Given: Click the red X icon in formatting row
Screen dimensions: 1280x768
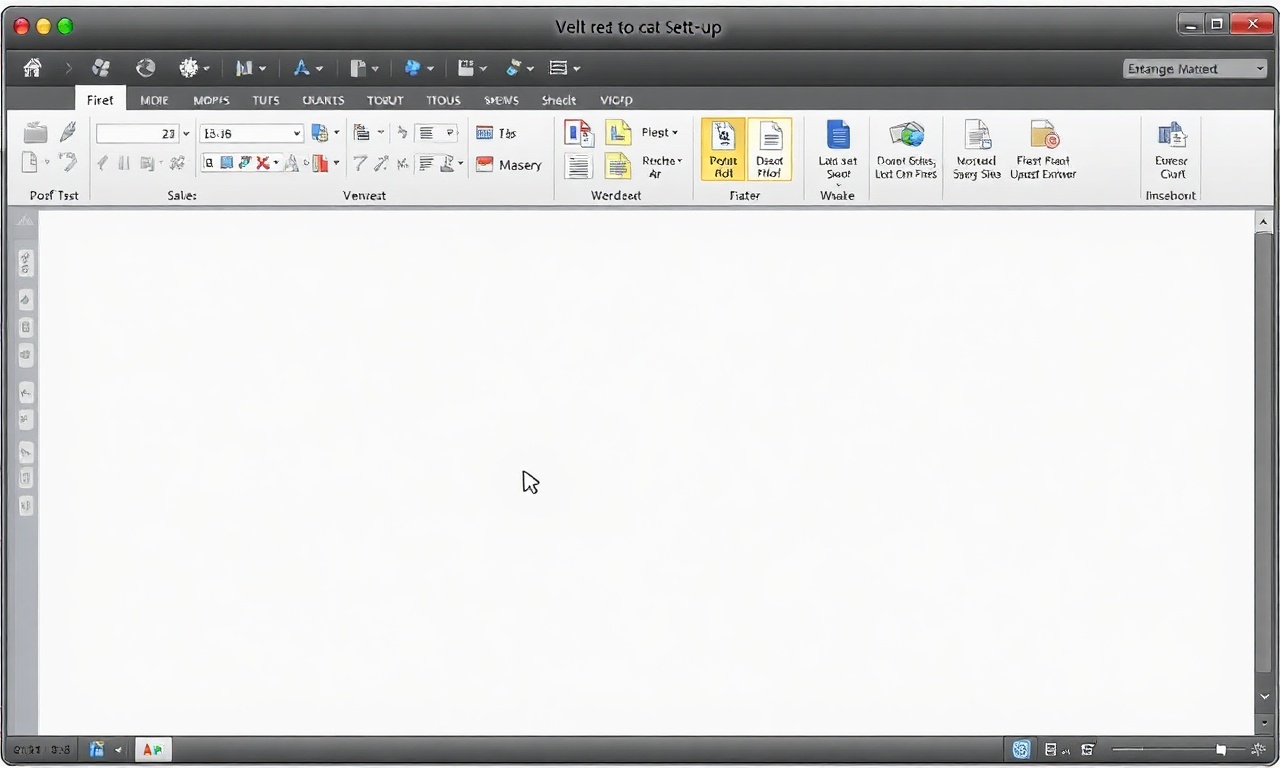Looking at the screenshot, I should coord(262,163).
